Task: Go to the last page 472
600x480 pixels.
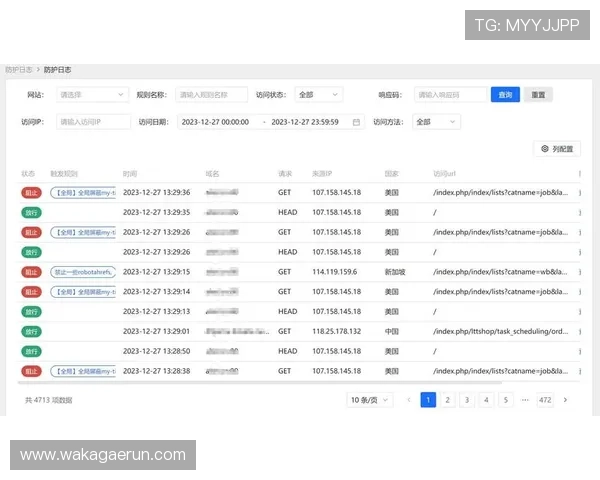Action: (545, 400)
